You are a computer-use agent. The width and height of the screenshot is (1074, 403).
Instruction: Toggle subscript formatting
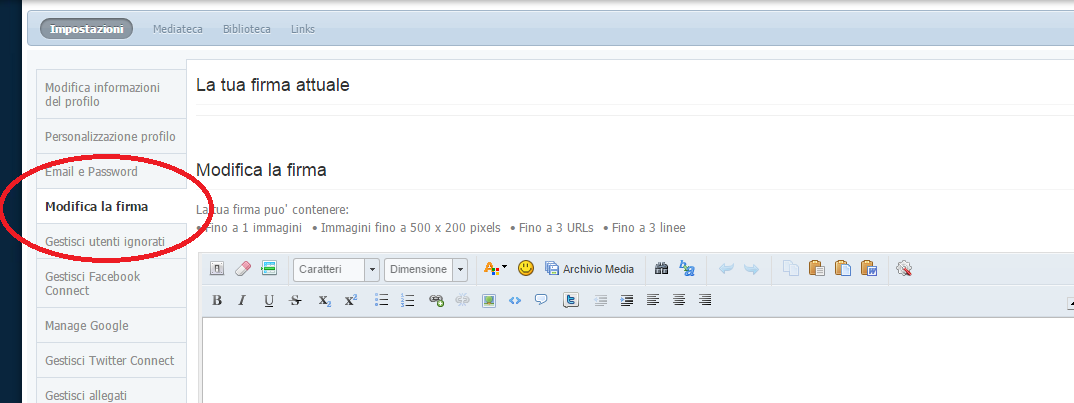coord(325,300)
